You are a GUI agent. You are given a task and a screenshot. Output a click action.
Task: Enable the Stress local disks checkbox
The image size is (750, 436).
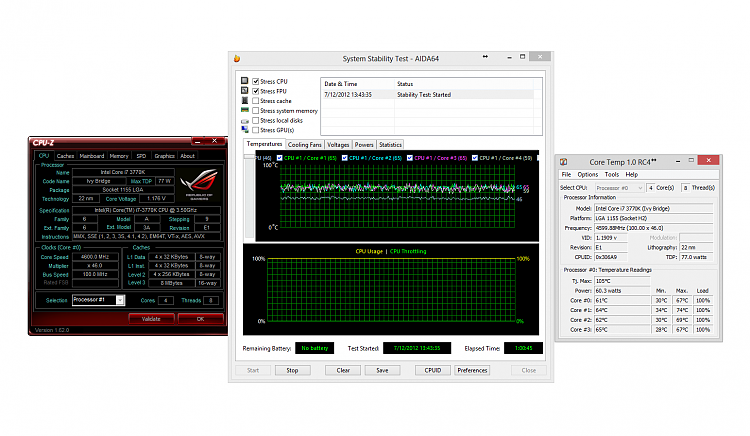pos(255,120)
